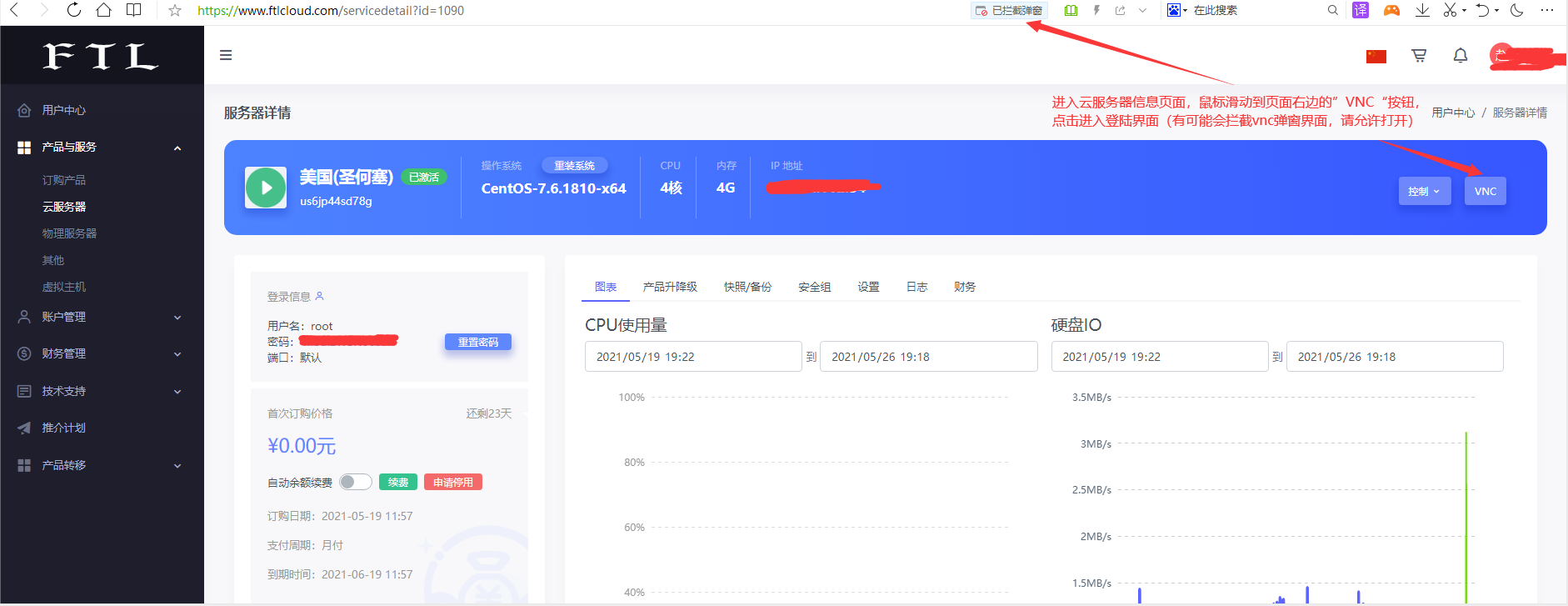Click the share page icon
Screen dimensions: 1568x606
point(1120,10)
